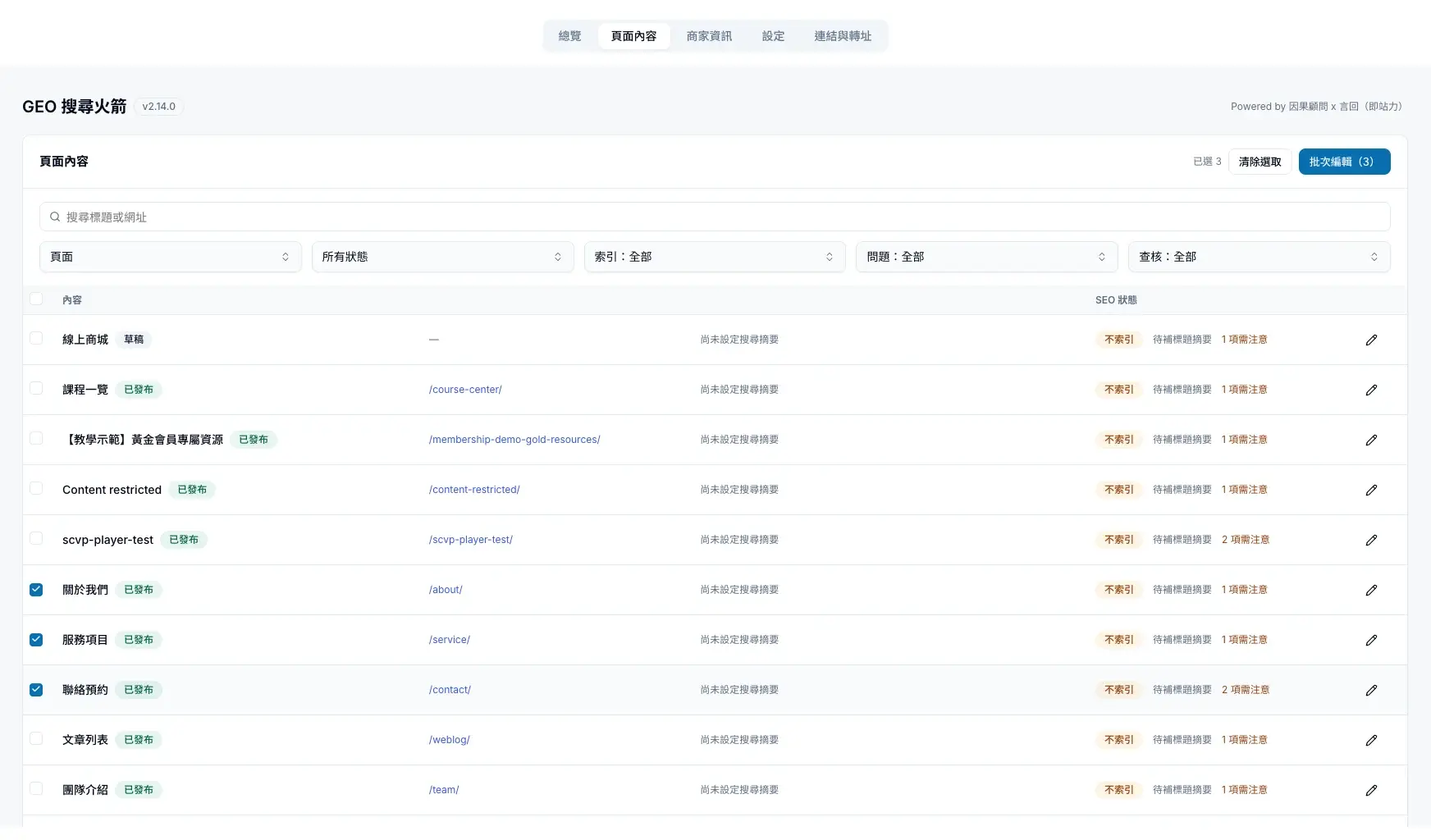Viewport: 1431px width, 840px height.
Task: Click the v2.14.0 version badge
Action: click(x=158, y=107)
